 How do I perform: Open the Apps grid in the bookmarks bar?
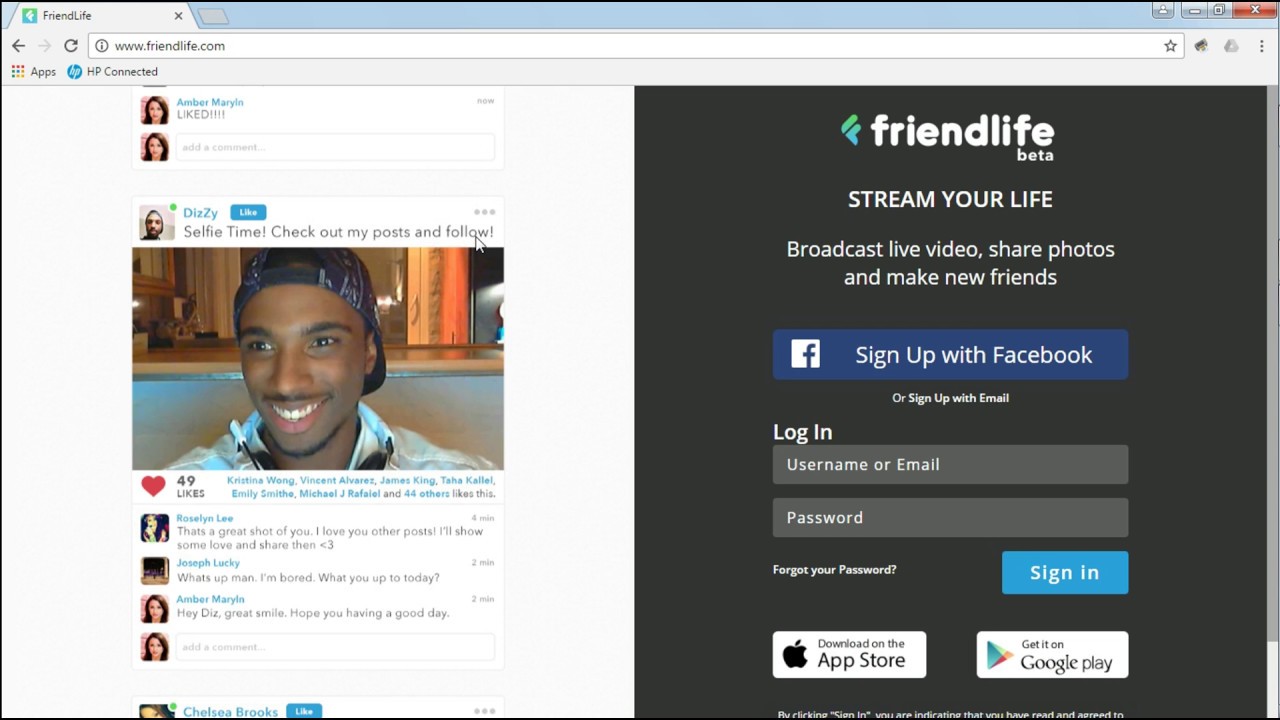34,72
